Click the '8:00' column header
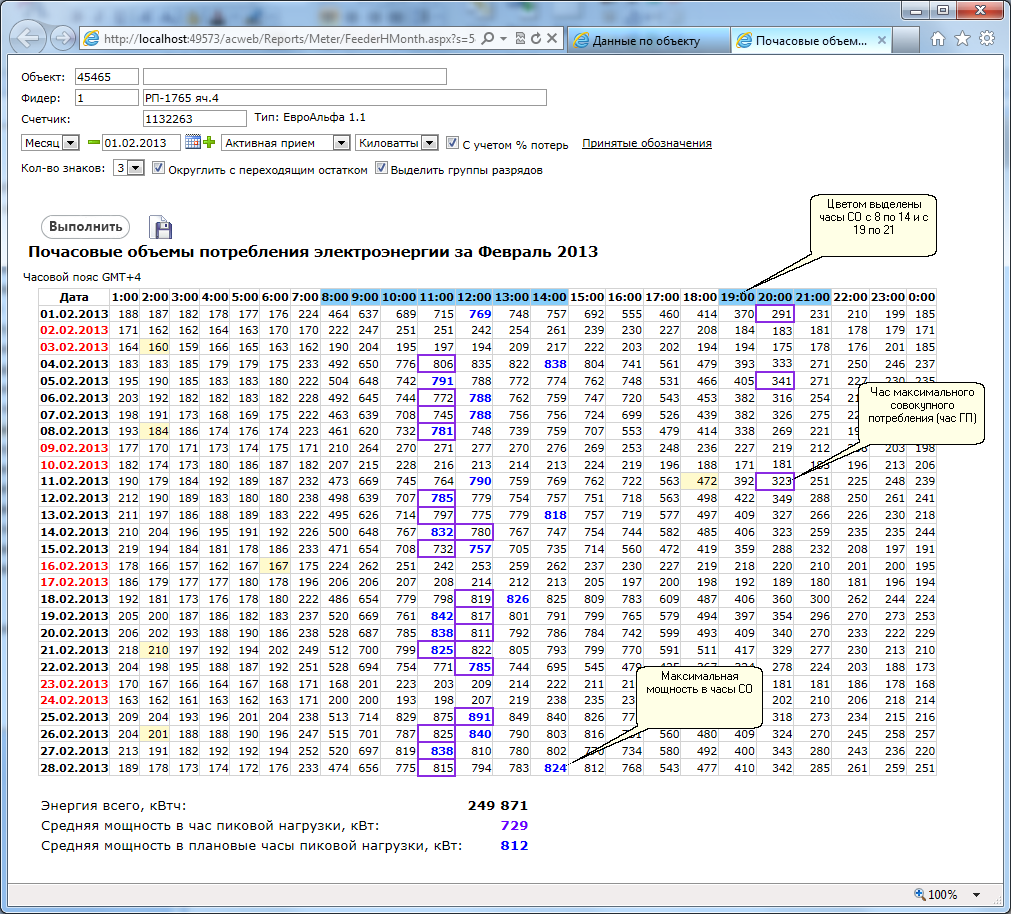The width and height of the screenshot is (1011, 914). tap(335, 297)
